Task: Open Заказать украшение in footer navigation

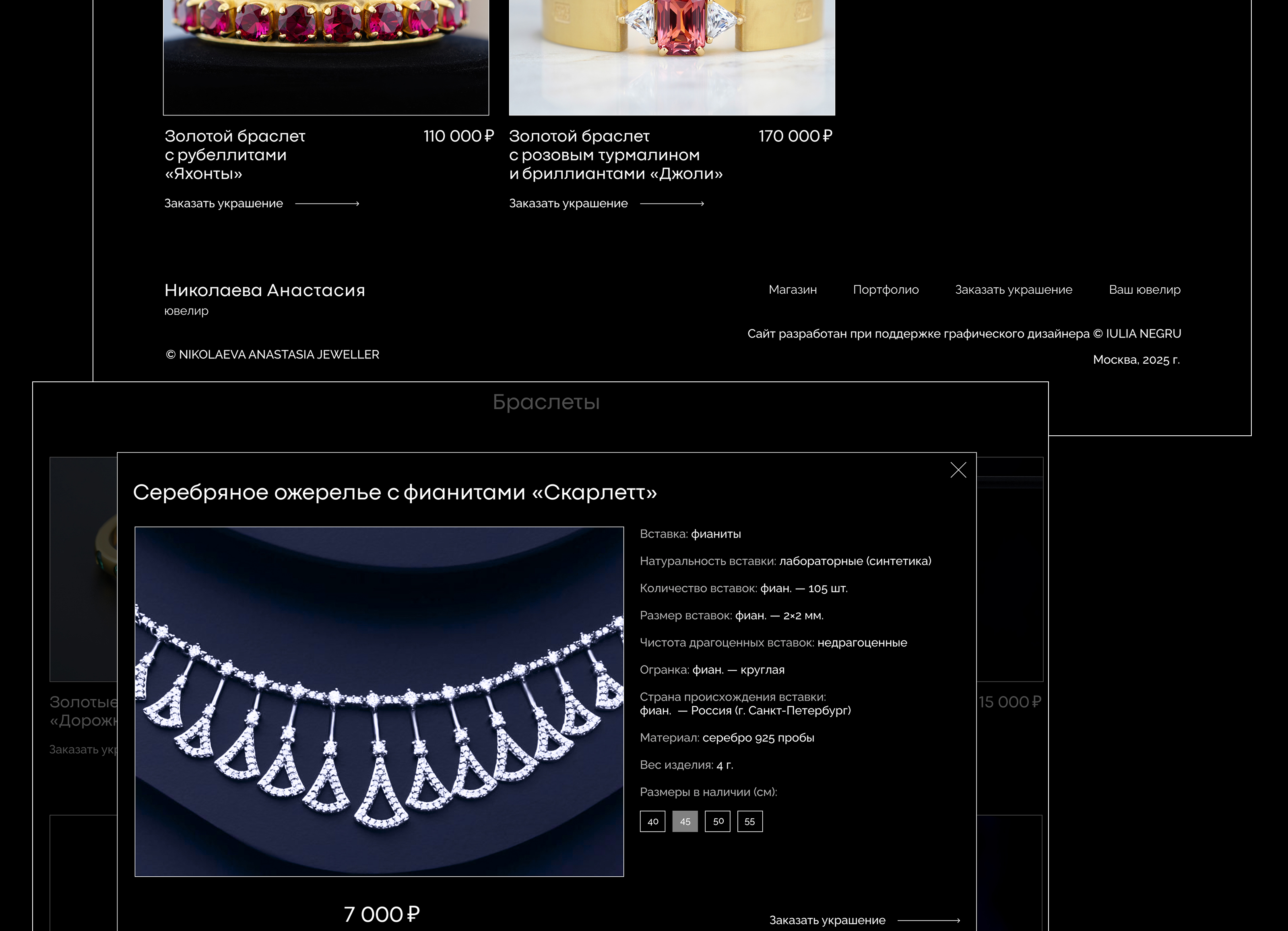Action: click(1013, 290)
